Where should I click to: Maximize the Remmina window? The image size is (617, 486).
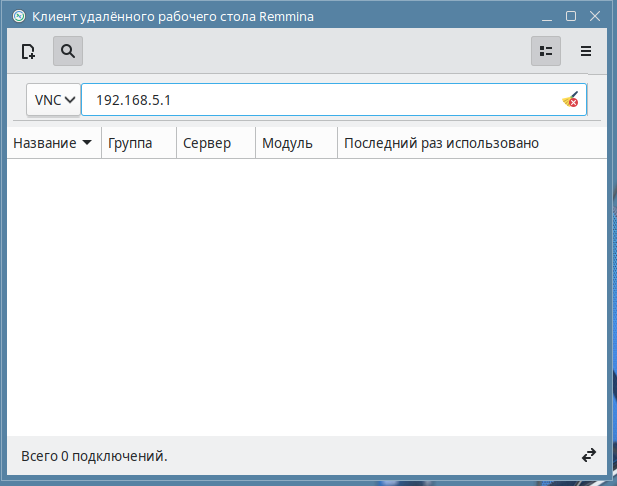(x=571, y=17)
